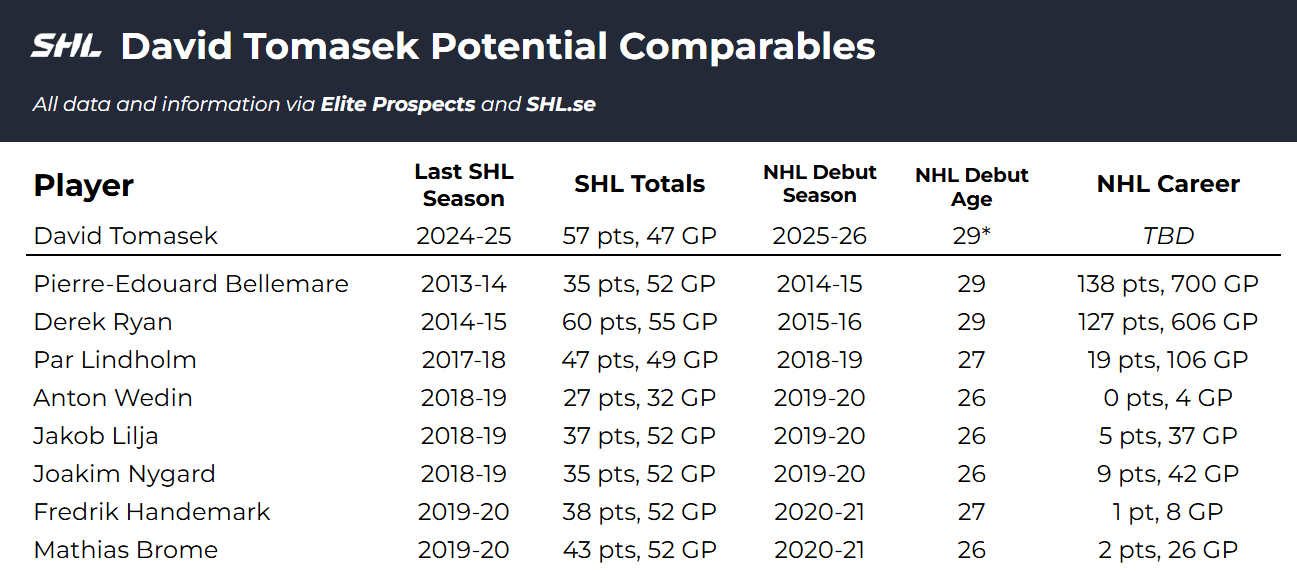The height and width of the screenshot is (571, 1297).
Task: Select Fredrik Handemark's name
Action: pos(152,512)
